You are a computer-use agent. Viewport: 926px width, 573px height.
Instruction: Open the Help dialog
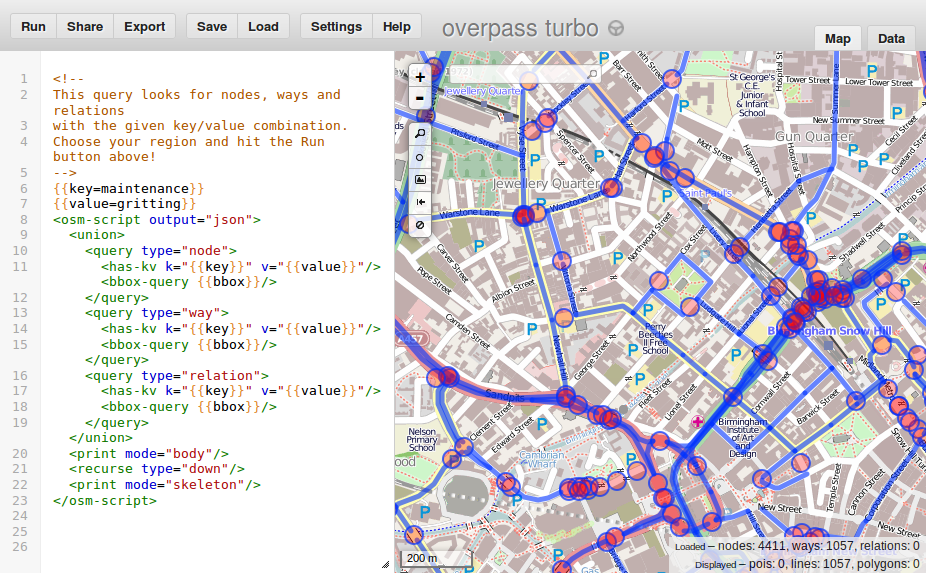click(396, 27)
